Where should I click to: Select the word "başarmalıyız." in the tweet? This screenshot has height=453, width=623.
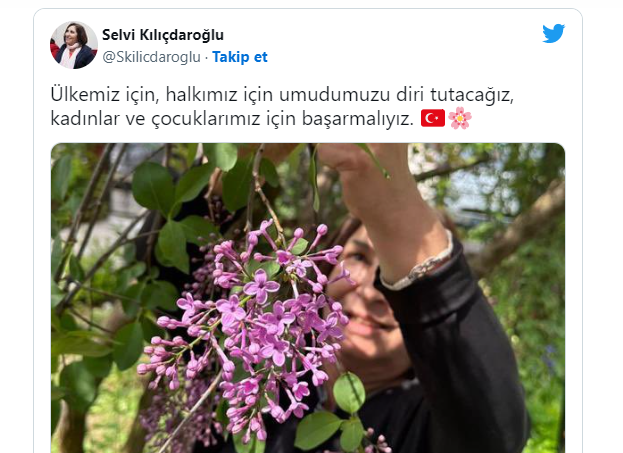(x=358, y=119)
